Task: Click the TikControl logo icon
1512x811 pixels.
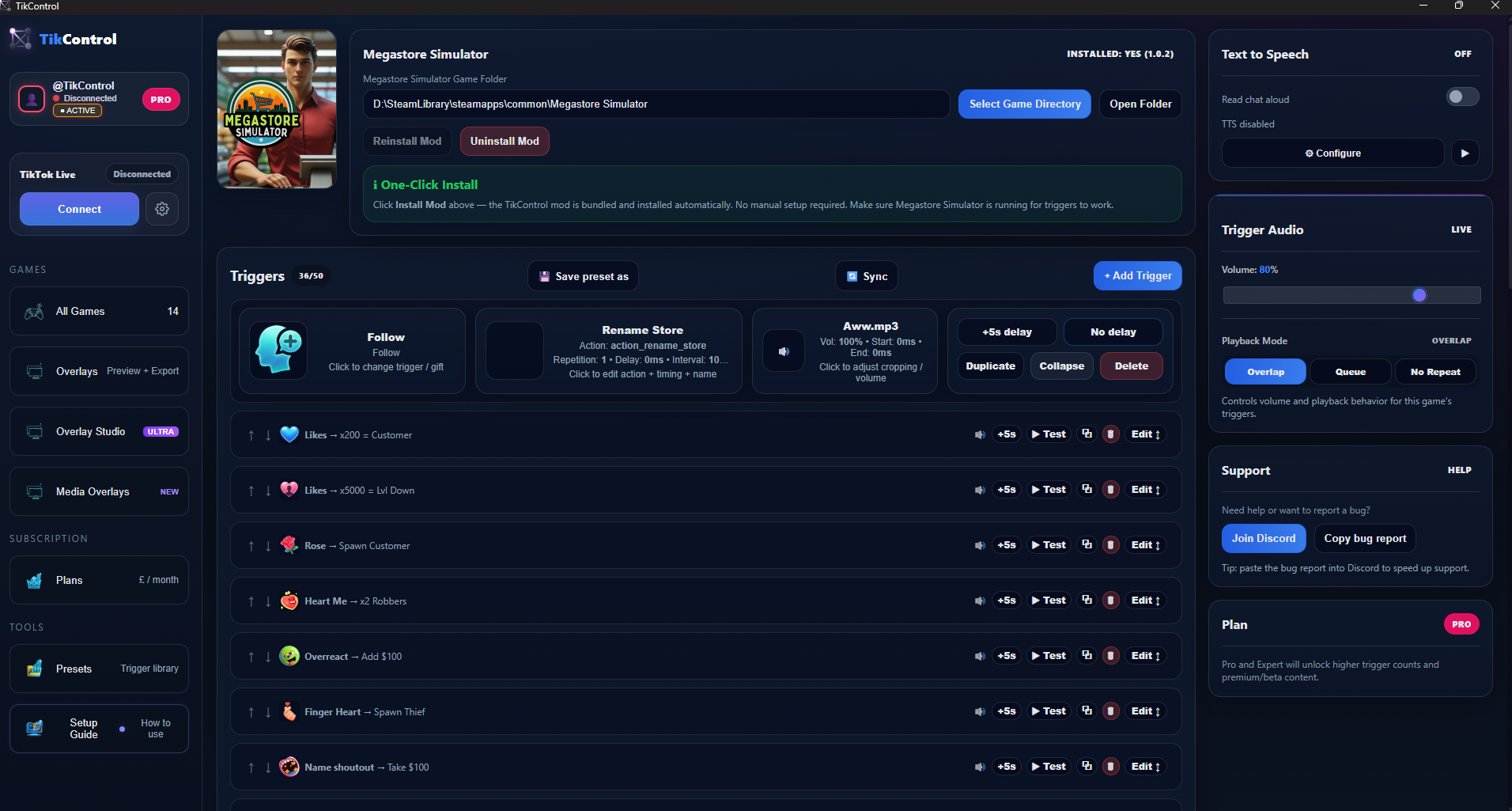Action: pos(21,39)
